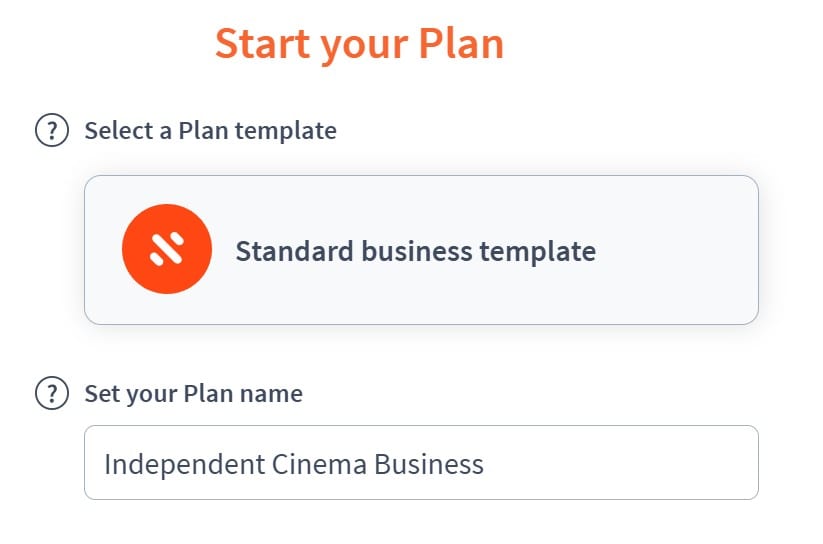The height and width of the screenshot is (544, 823).
Task: Click the Select a Plan template label
Action: tap(210, 131)
